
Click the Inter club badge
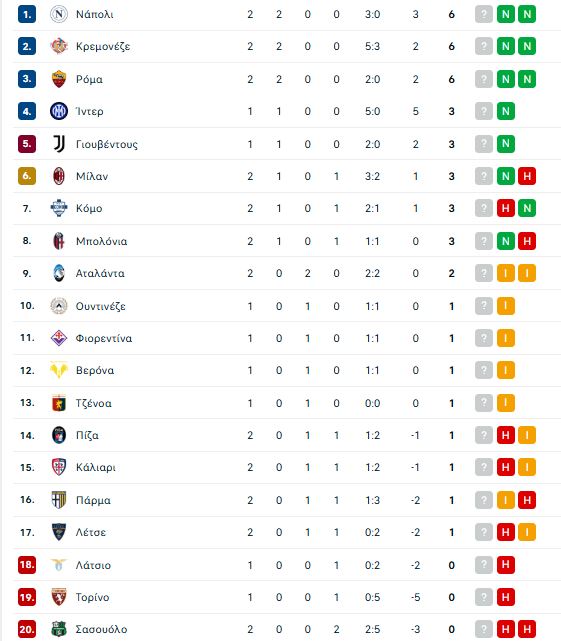tap(58, 111)
